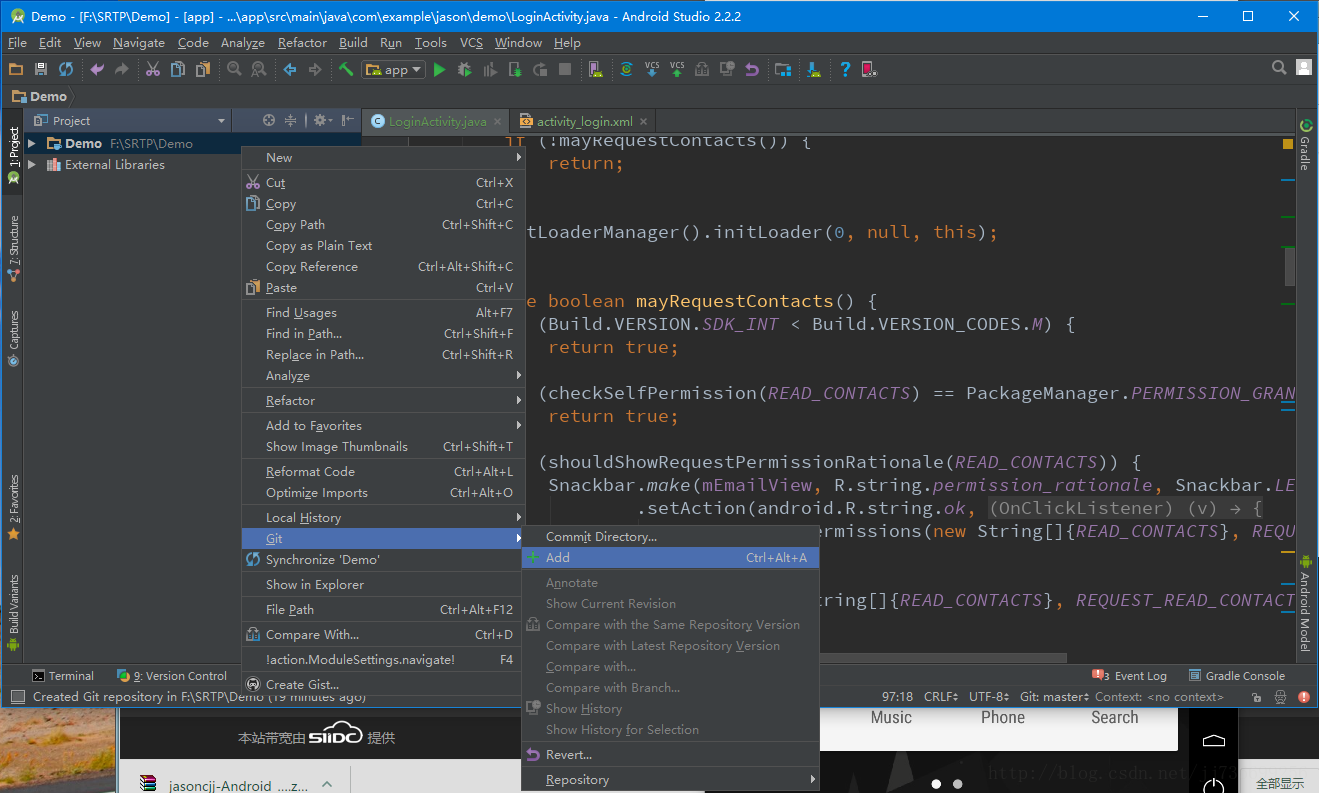Run the app with the green play icon
This screenshot has height=793, width=1319.
click(x=440, y=69)
